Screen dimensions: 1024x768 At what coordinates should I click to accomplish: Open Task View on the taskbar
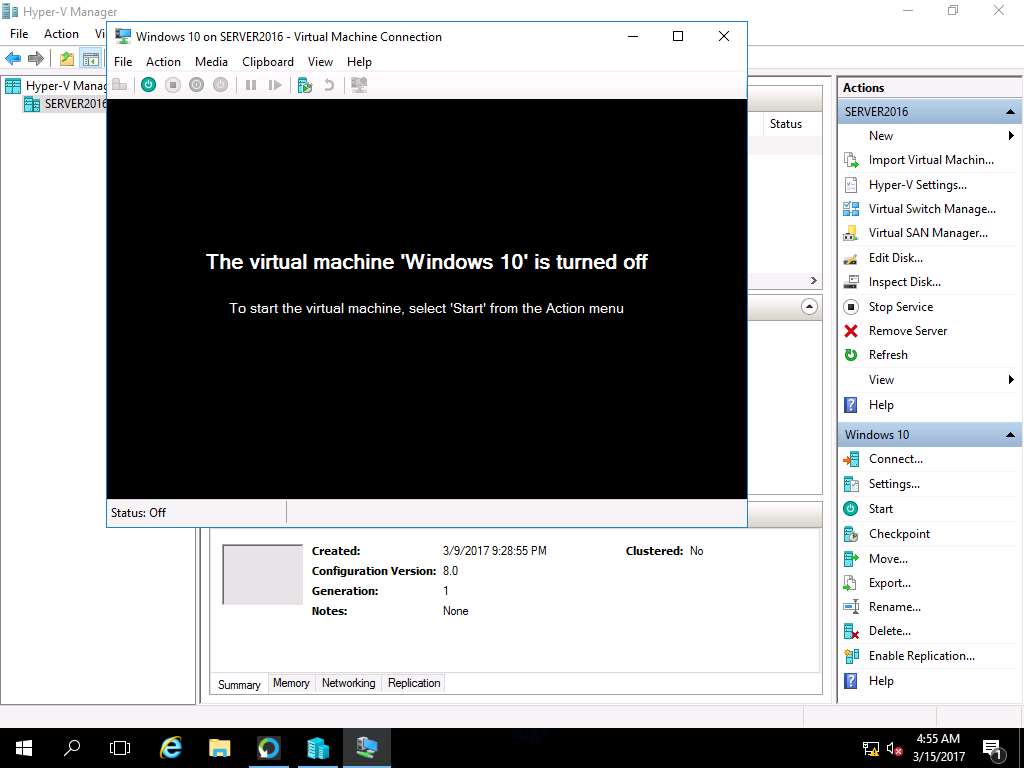point(120,748)
